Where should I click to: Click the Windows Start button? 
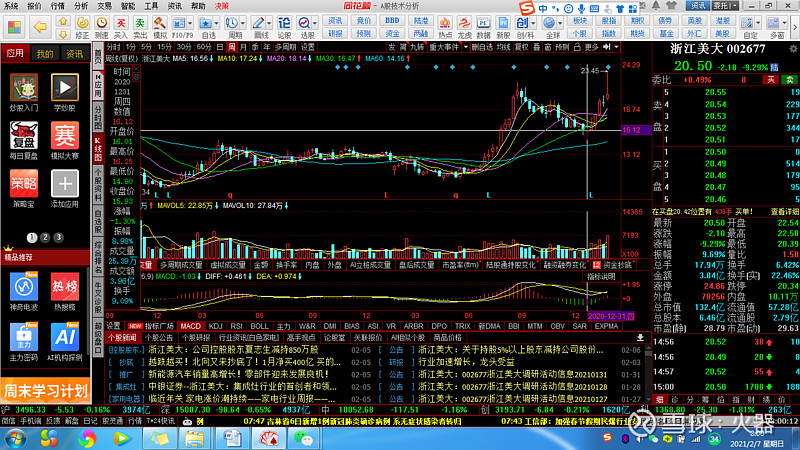pos(15,439)
